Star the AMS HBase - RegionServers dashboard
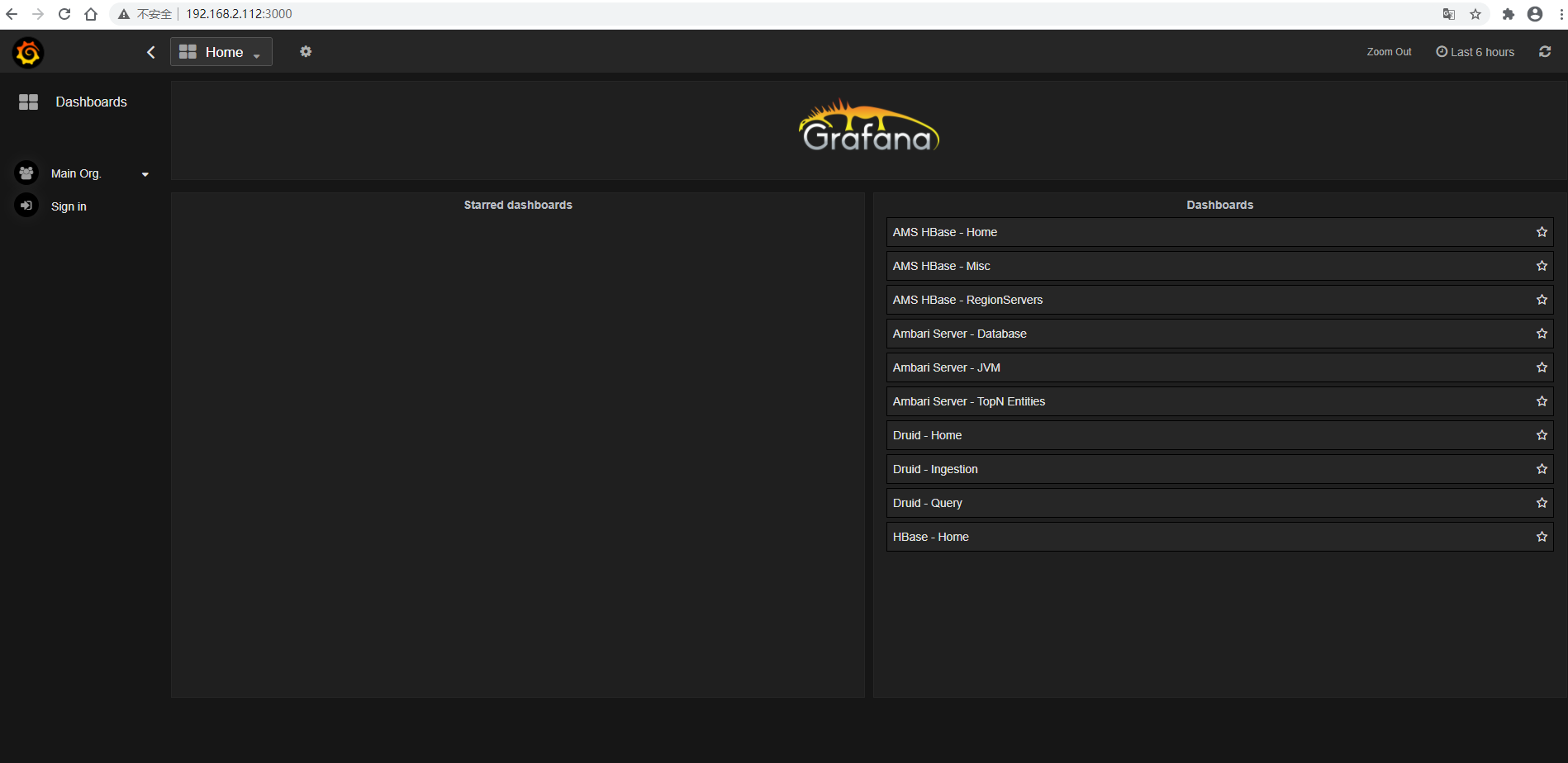 pos(1542,300)
